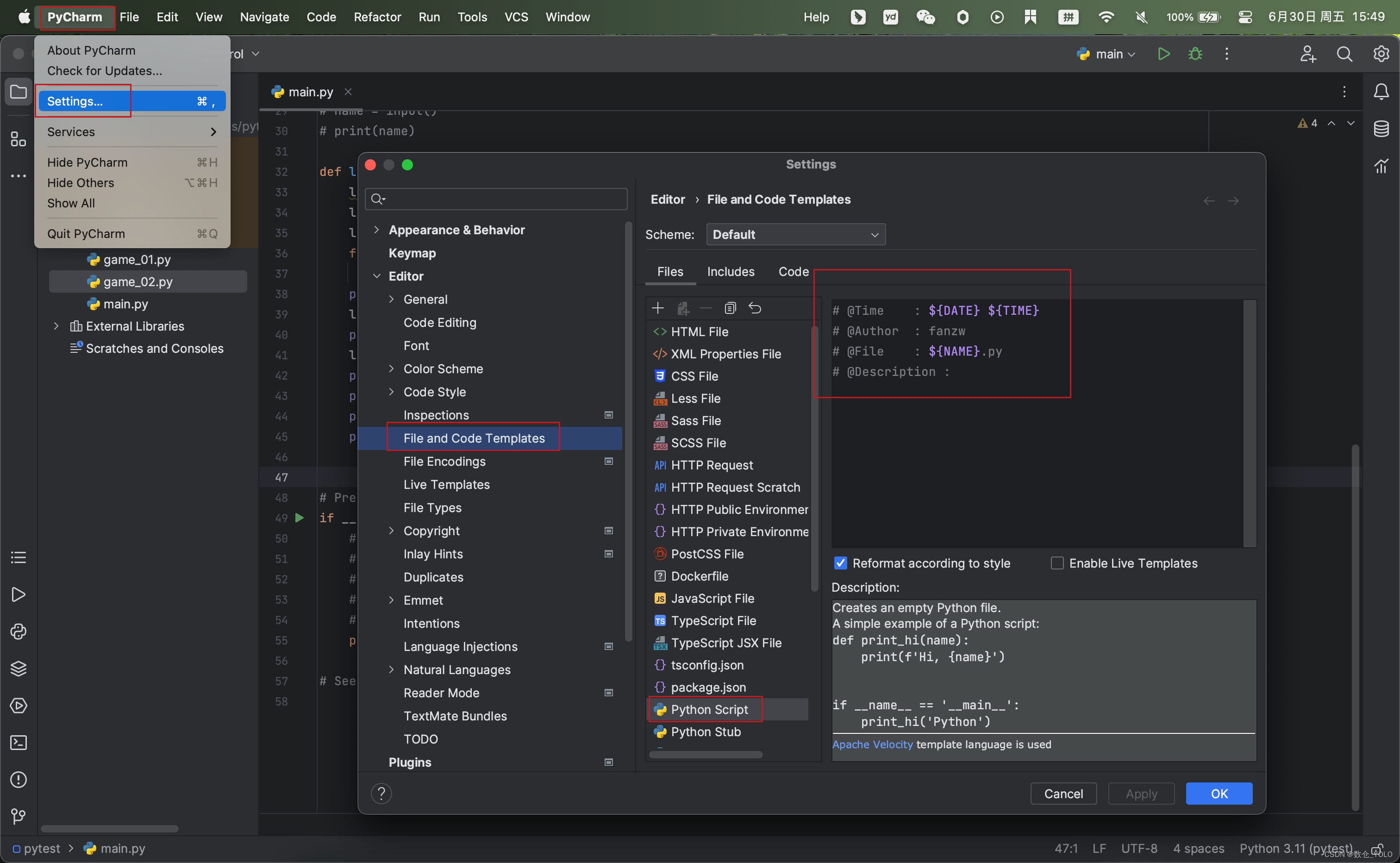The width and height of the screenshot is (1400, 863).
Task: Open the Structure tool window icon
Action: (x=18, y=139)
